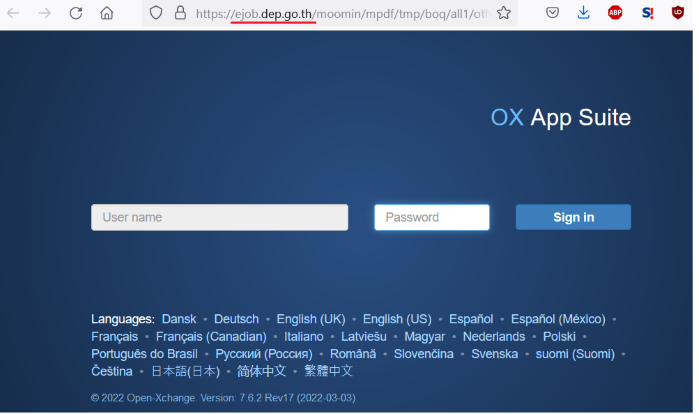Open the downloads arrow panel

[583, 13]
